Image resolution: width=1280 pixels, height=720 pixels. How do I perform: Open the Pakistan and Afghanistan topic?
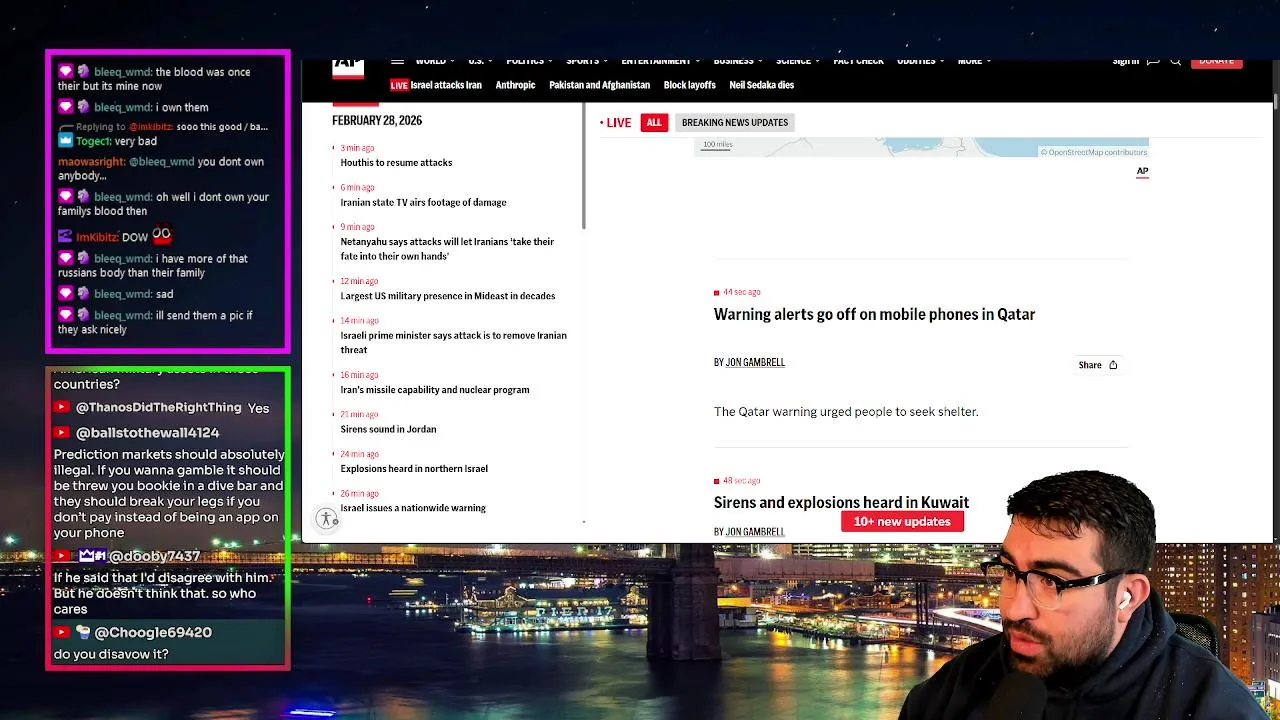click(x=599, y=85)
